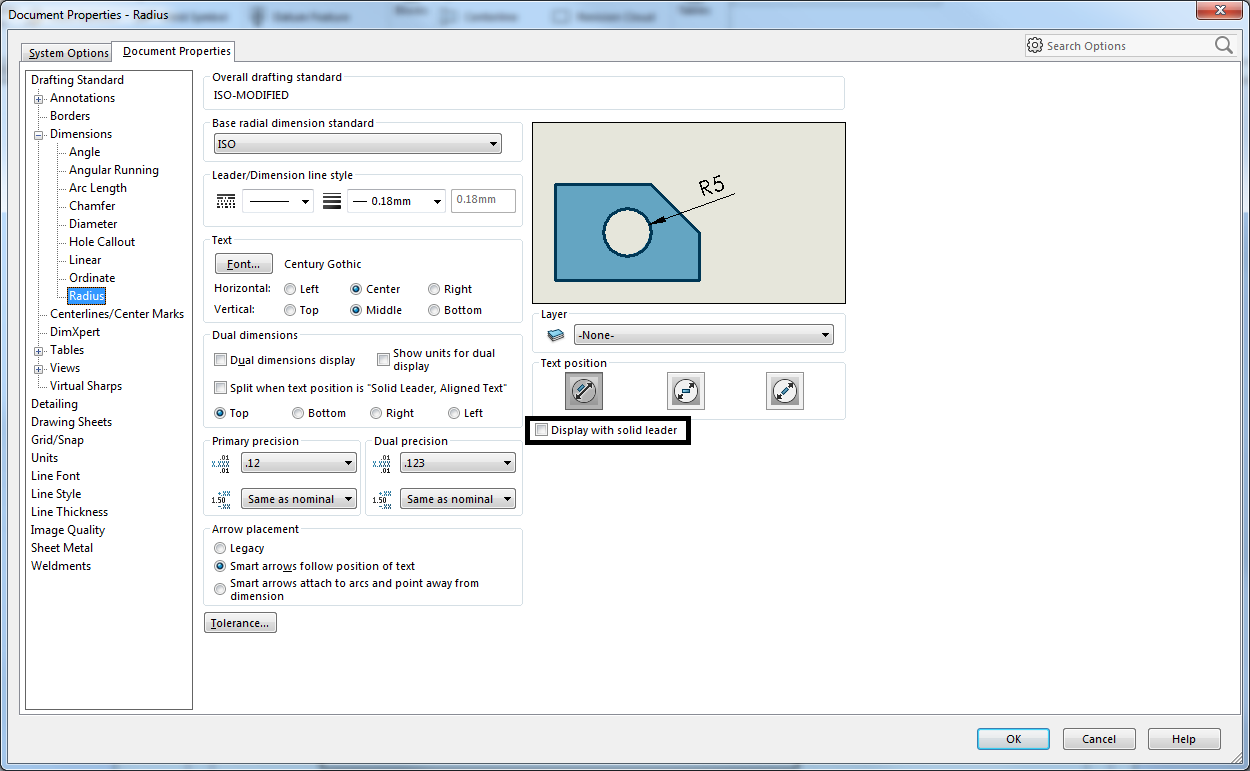Click the Font... button
The image size is (1250, 771).
coord(243,264)
